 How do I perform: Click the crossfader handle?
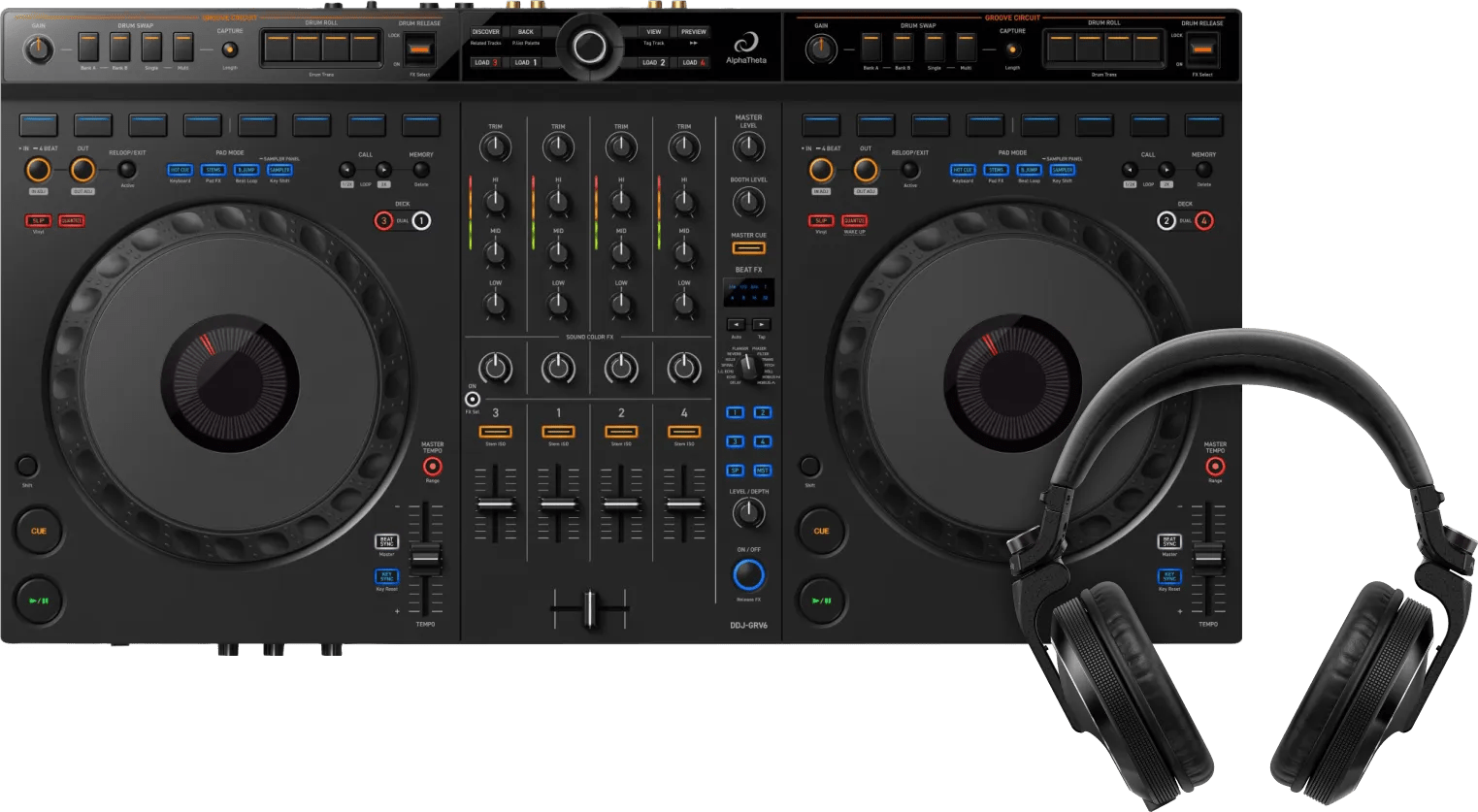tap(589, 608)
